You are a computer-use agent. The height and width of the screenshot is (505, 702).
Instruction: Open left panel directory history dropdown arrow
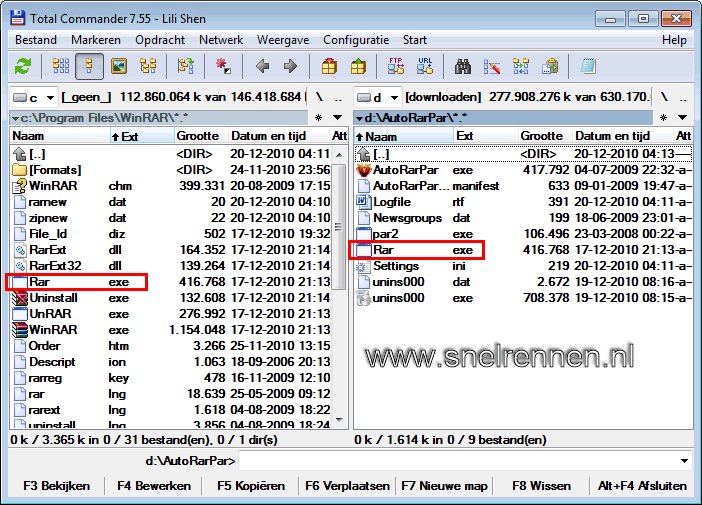[338, 118]
